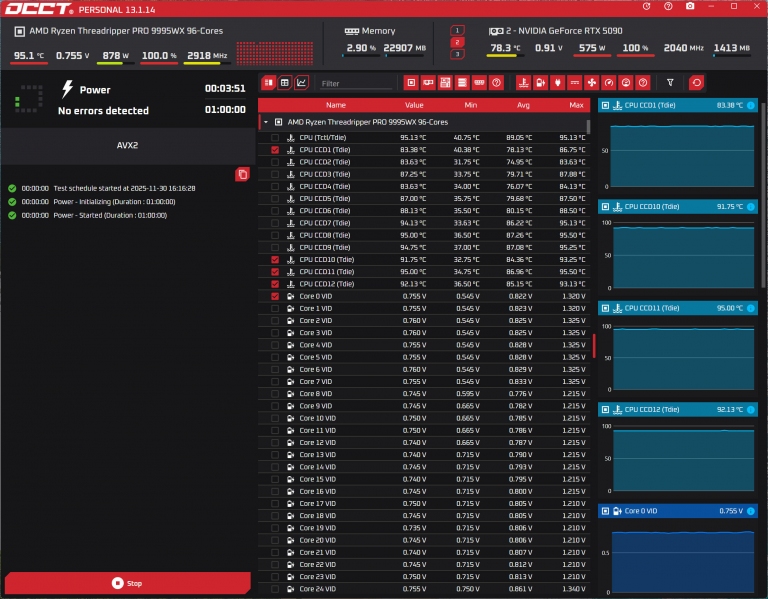Open the help question mark in title bar
This screenshot has height=599, width=768.
tap(646, 7)
